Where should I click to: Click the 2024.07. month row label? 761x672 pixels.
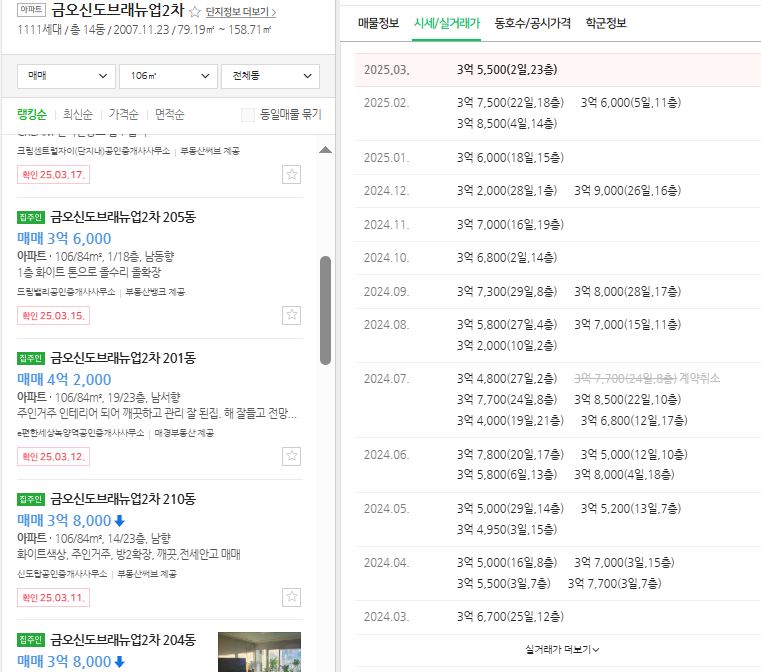click(x=387, y=378)
